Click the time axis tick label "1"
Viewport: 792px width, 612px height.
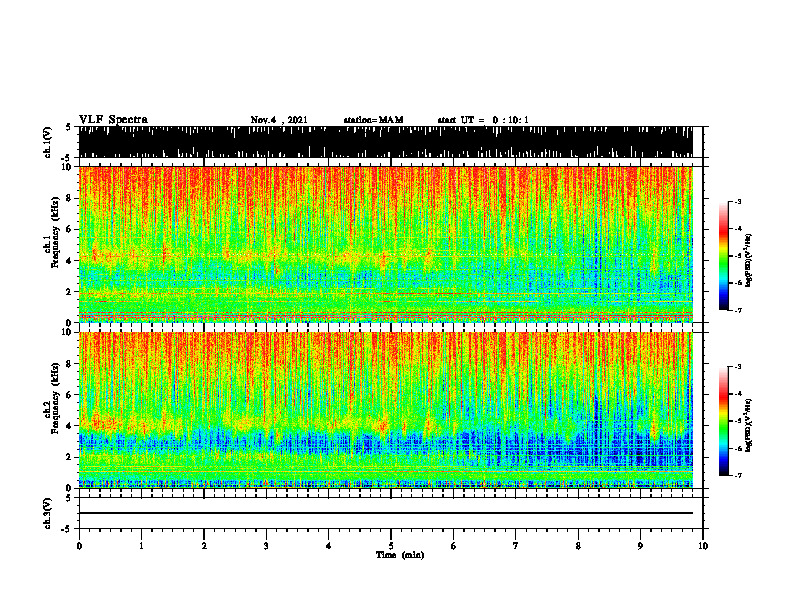coord(141,546)
